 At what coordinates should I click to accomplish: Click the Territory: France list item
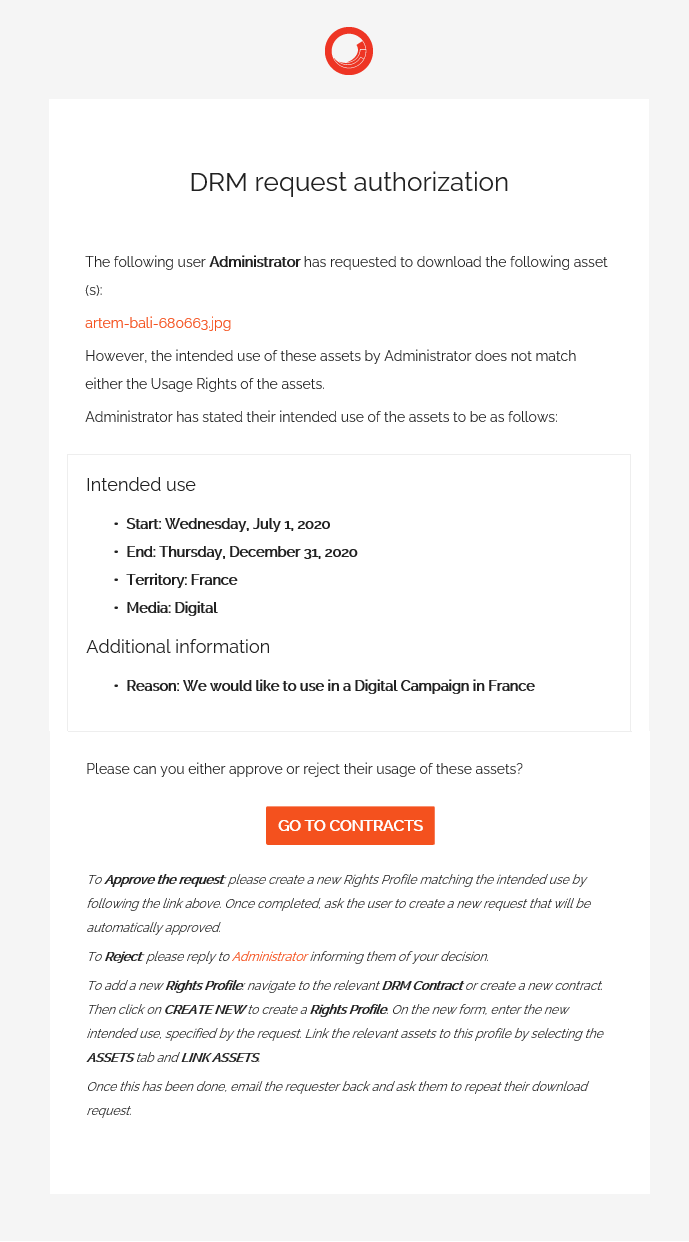181,580
